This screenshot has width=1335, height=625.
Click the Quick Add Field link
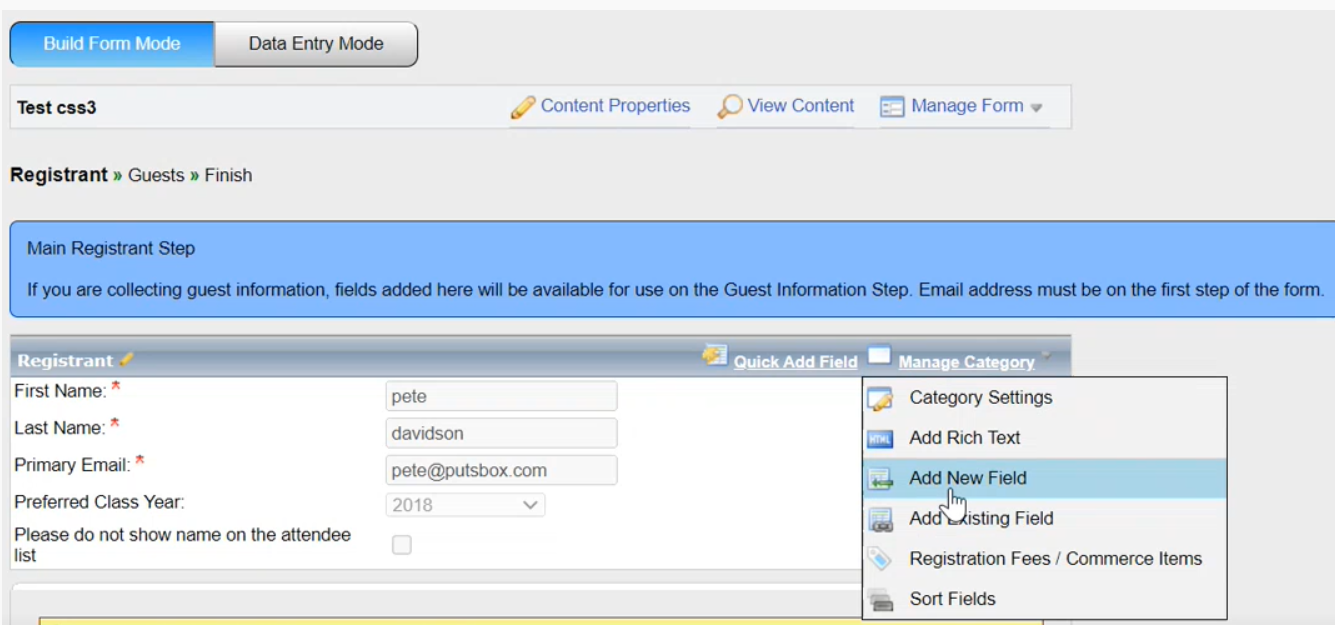[795, 362]
